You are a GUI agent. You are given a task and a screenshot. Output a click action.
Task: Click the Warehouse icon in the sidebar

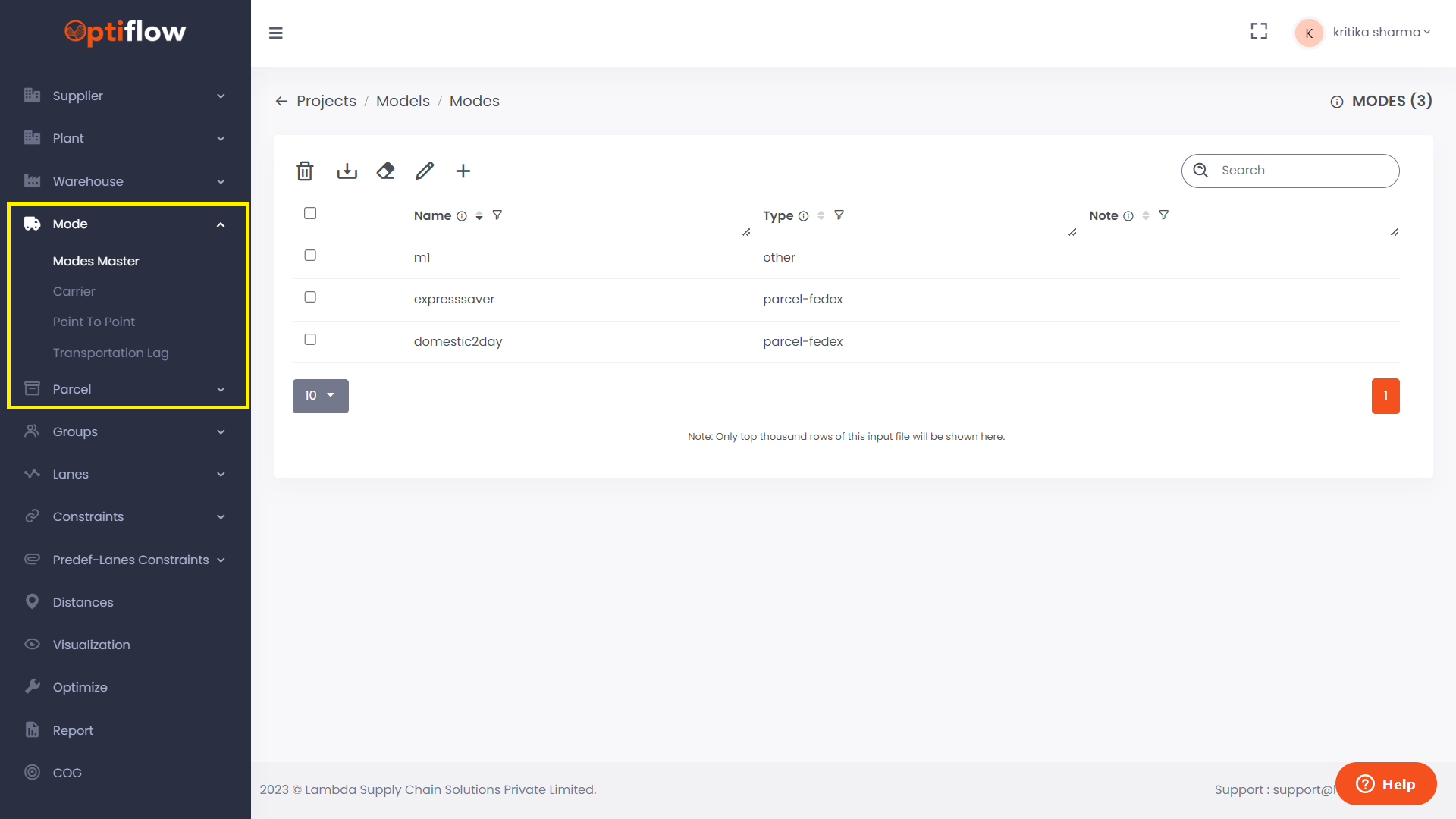(32, 181)
